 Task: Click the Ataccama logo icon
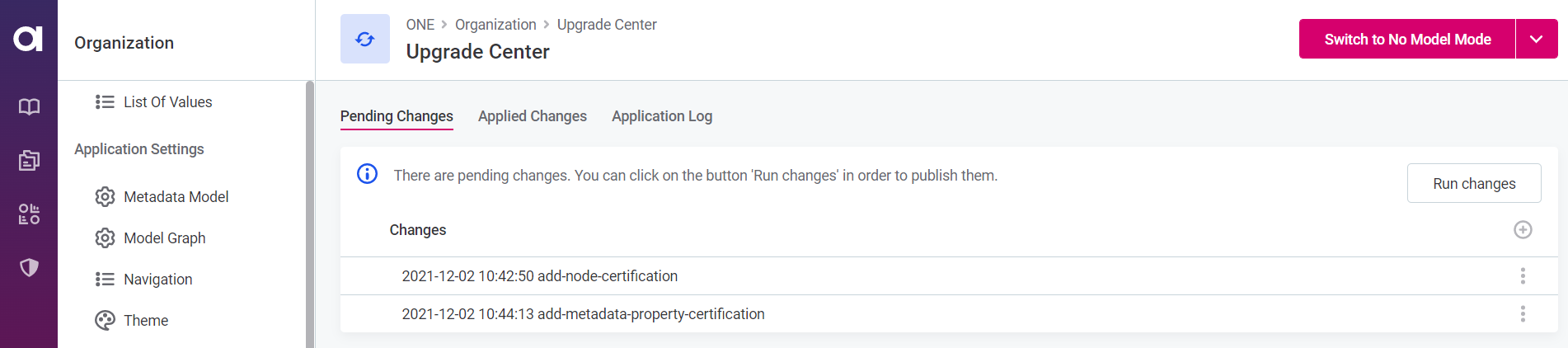[28, 38]
